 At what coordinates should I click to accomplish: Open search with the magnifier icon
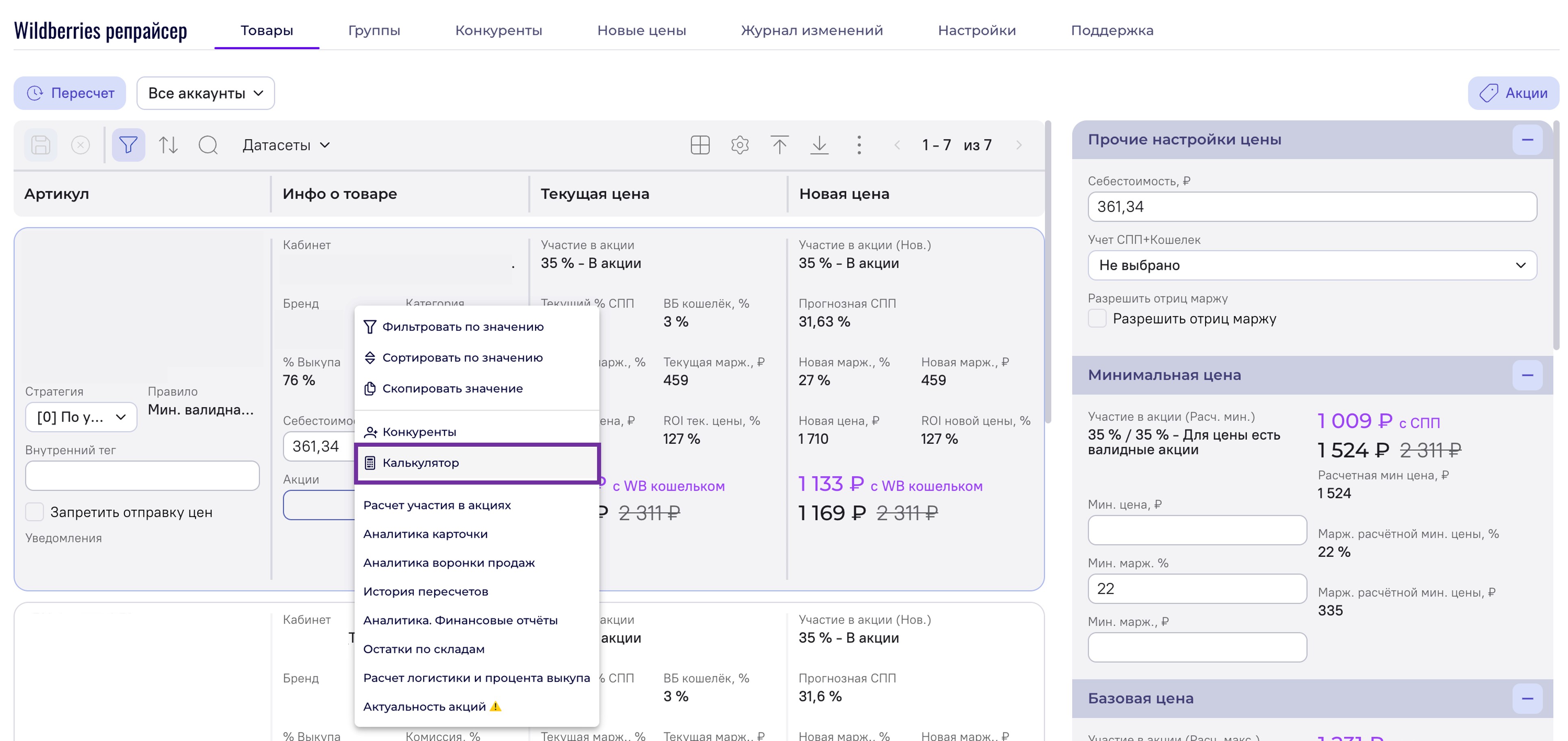[x=208, y=145]
